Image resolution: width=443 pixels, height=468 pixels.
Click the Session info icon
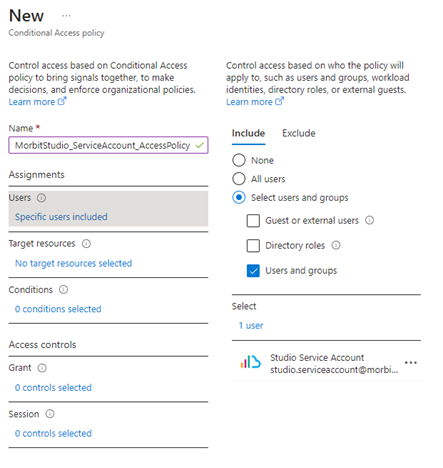[x=50, y=414]
